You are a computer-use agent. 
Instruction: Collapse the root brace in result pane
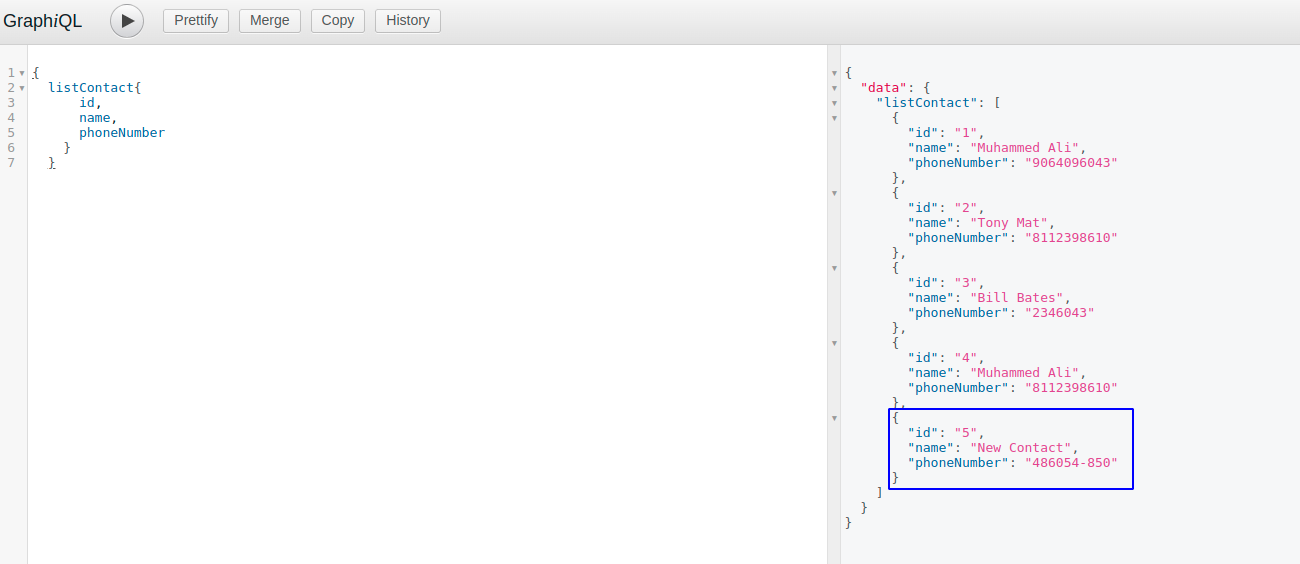834,73
